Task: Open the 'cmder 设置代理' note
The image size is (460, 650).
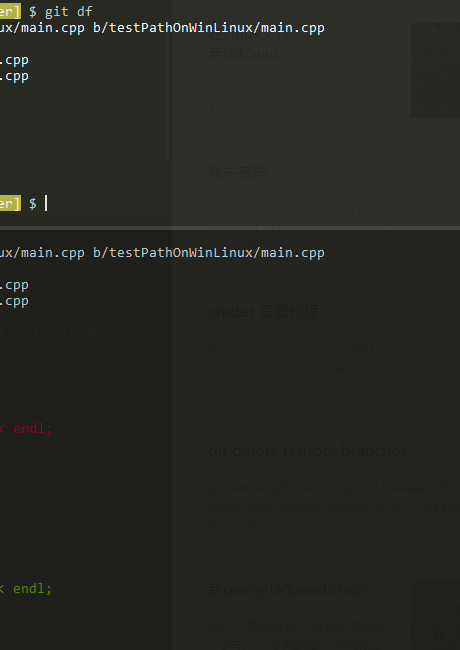Action: pyautogui.click(x=264, y=312)
